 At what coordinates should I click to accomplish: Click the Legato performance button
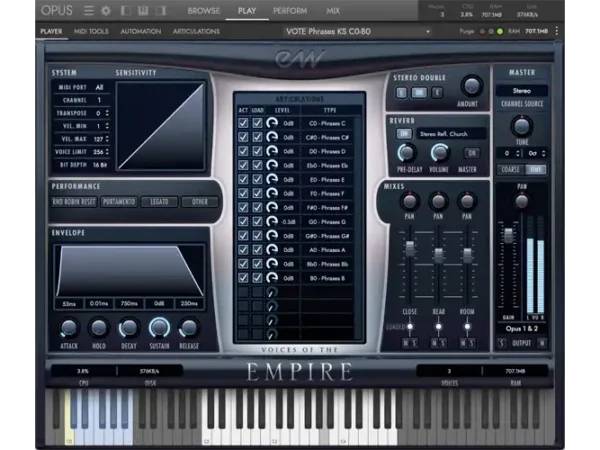159,202
